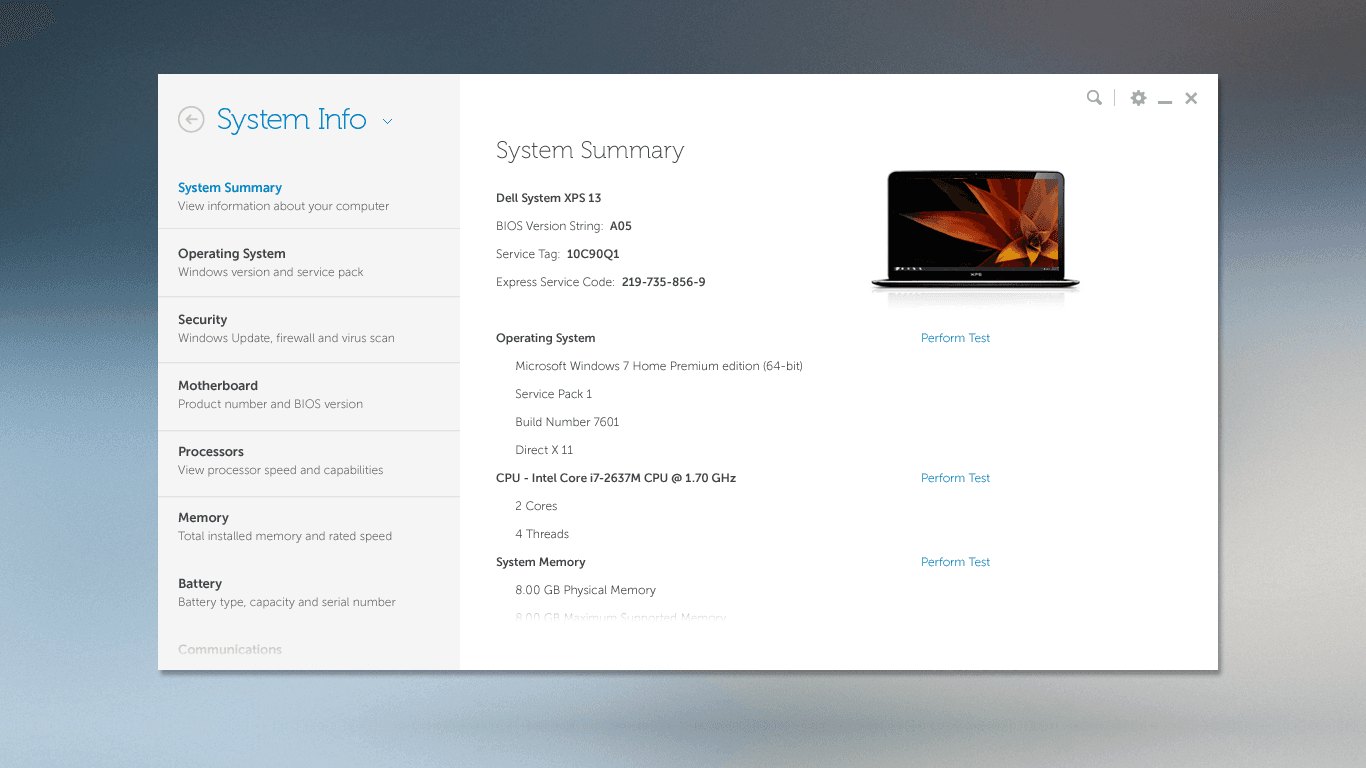The width and height of the screenshot is (1366, 768).
Task: Click 'Windows version and service pack' subtitle
Action: click(271, 272)
